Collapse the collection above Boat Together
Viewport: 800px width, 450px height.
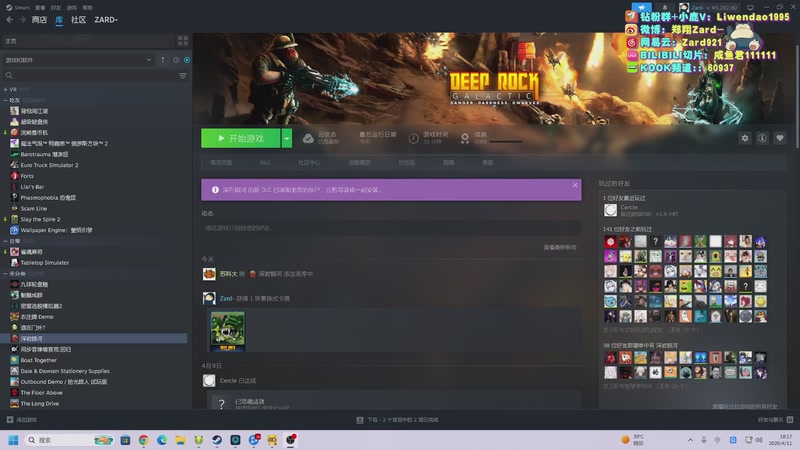6,273
